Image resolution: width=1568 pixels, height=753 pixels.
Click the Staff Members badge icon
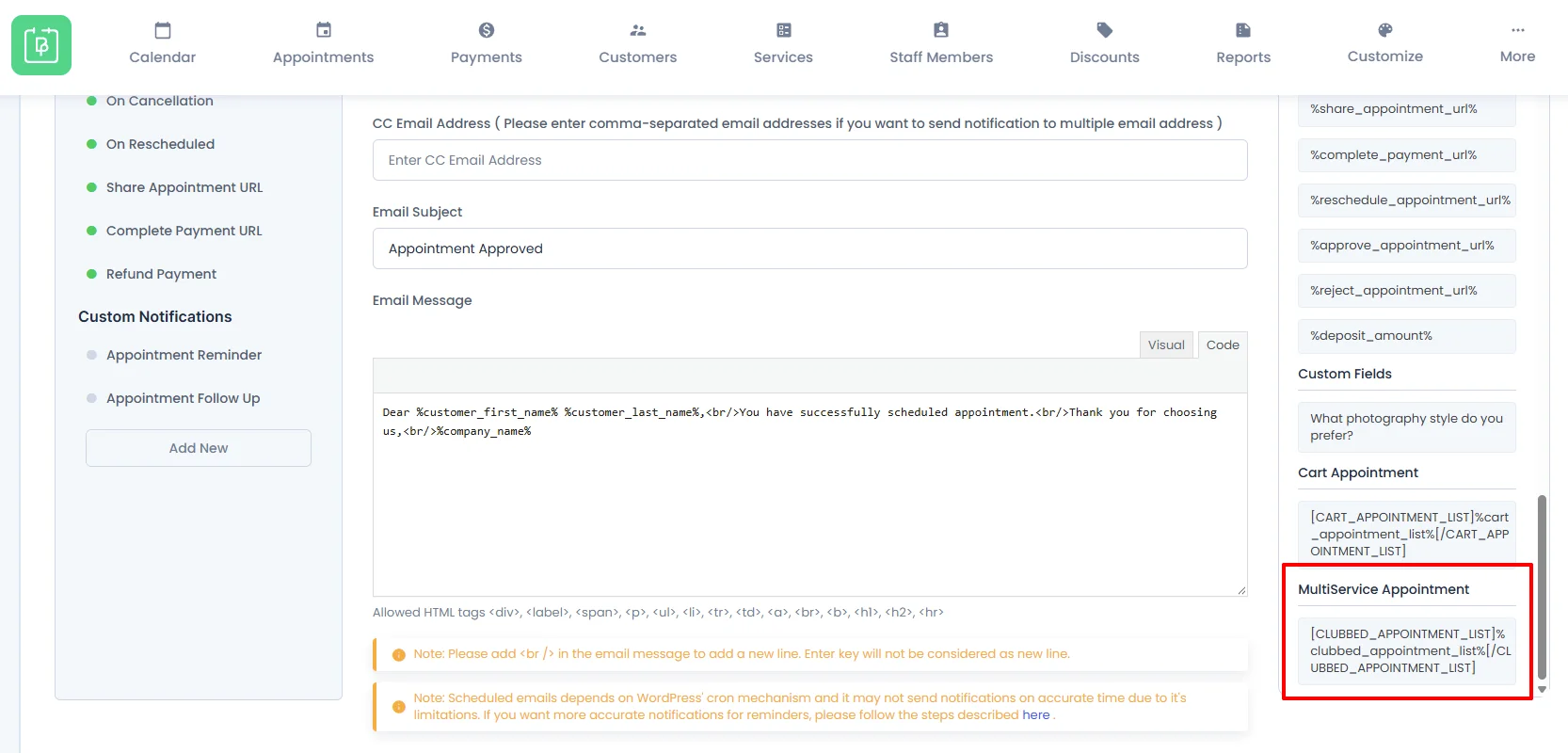point(941,30)
